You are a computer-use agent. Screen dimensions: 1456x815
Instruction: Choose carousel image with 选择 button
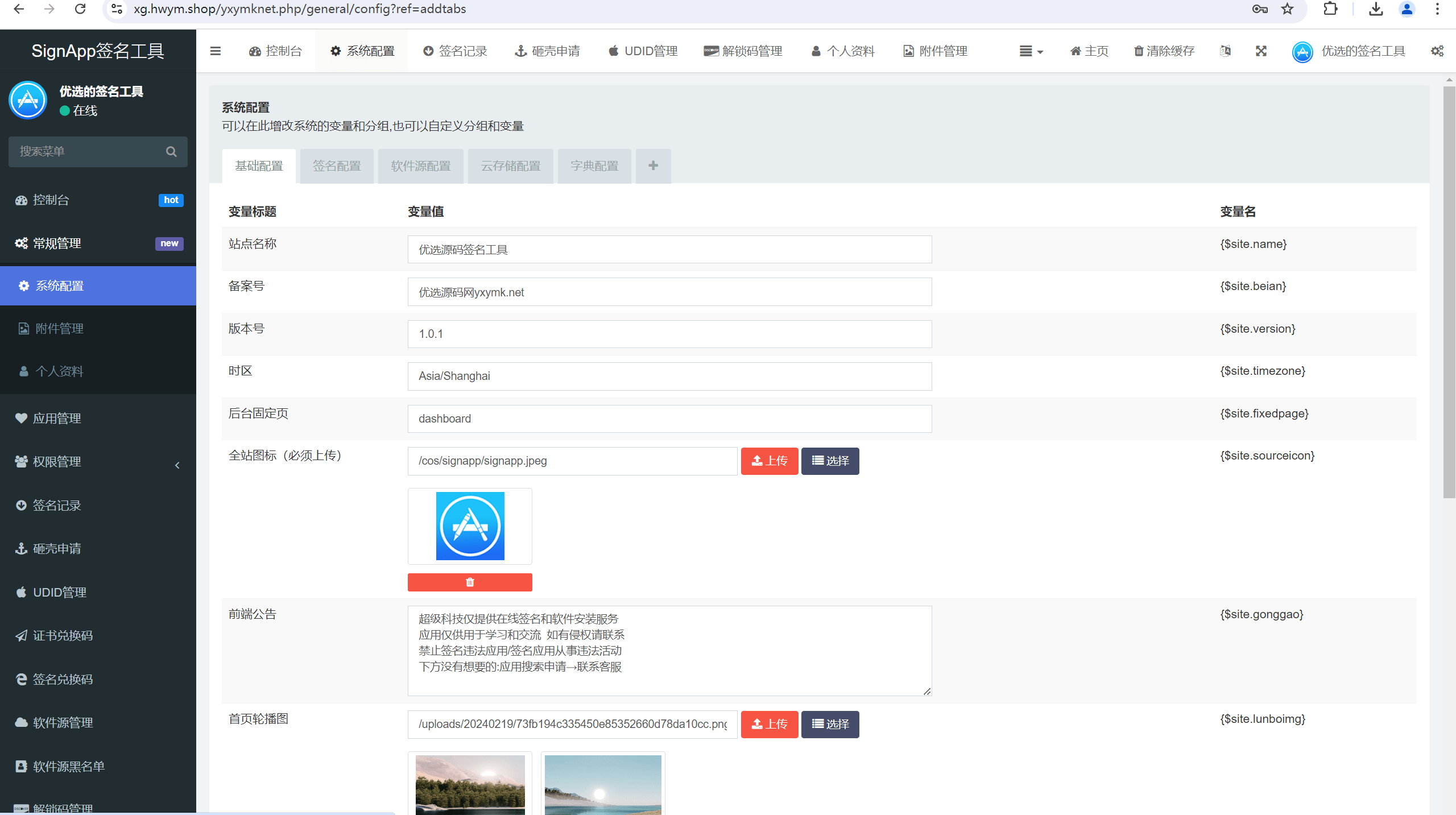[x=830, y=724]
